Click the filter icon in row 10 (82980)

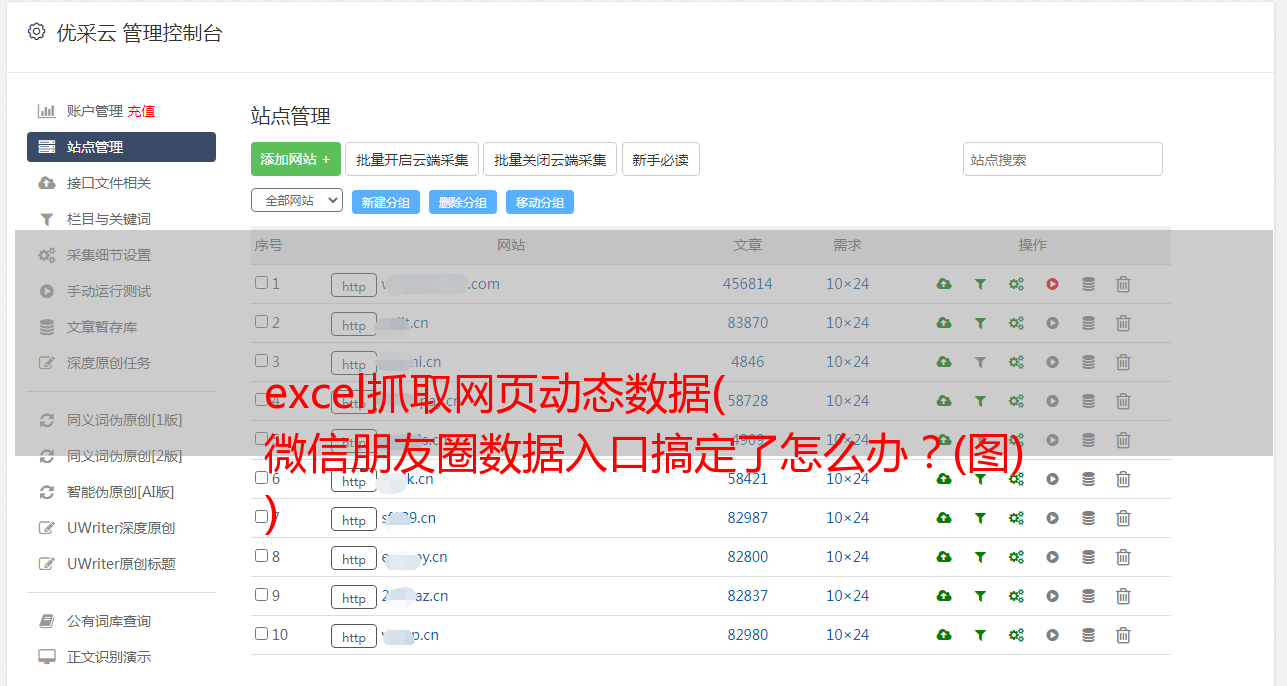pyautogui.click(x=980, y=635)
